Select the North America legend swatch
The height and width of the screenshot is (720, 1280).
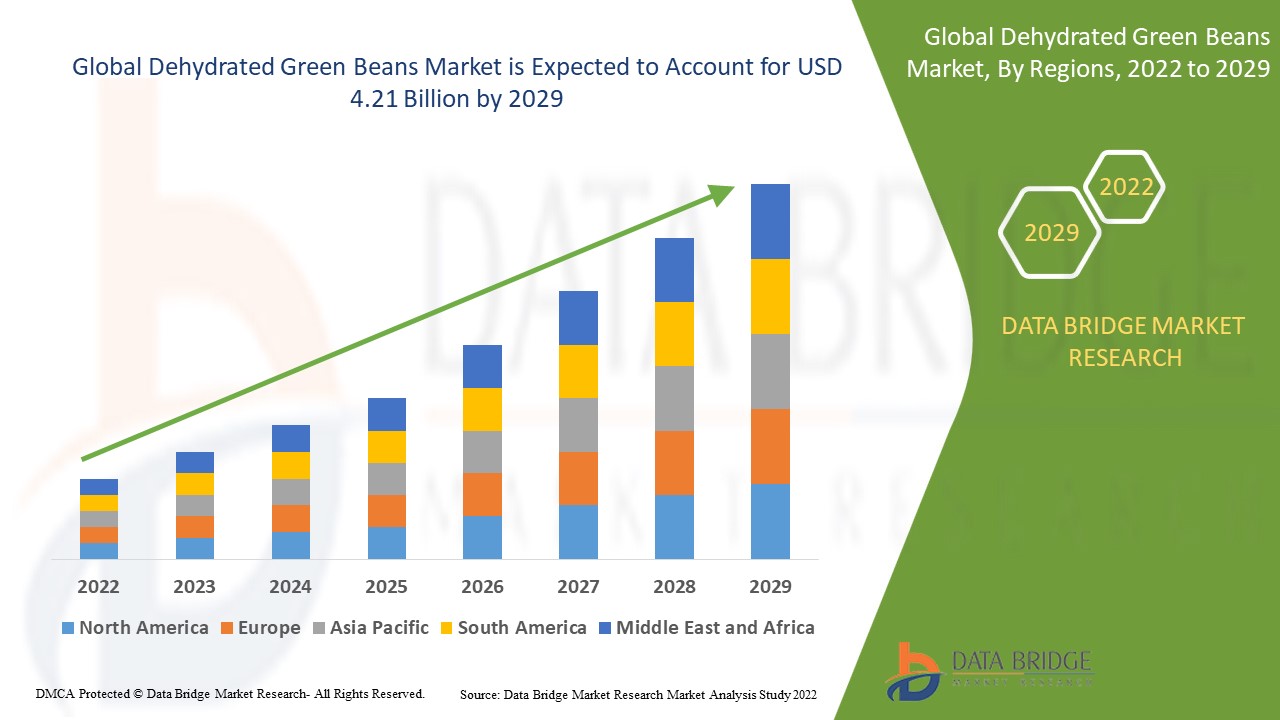point(68,628)
